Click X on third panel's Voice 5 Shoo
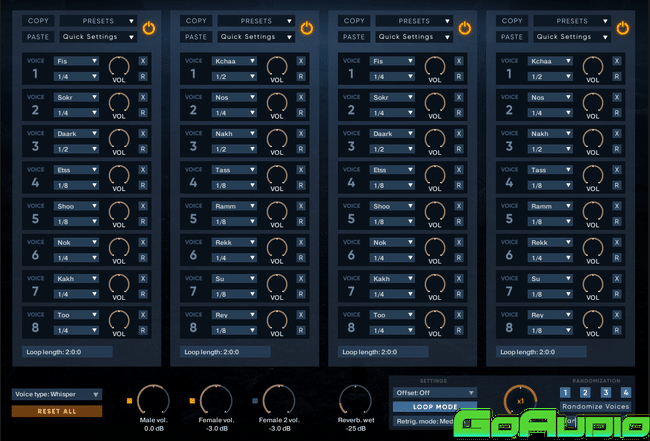Screen dimensions: 650x441 [459, 206]
